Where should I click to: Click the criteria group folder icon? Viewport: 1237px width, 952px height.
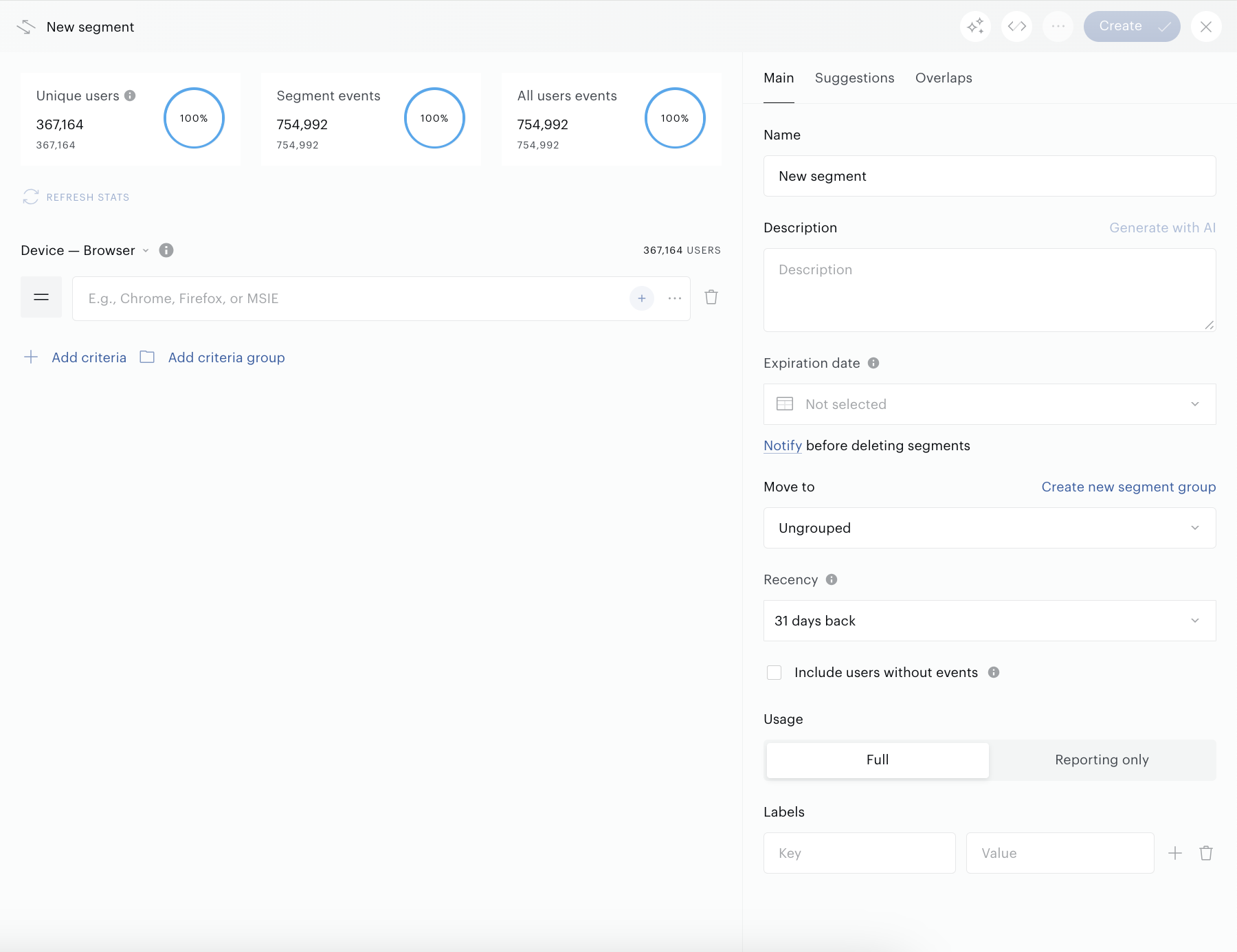(x=147, y=357)
